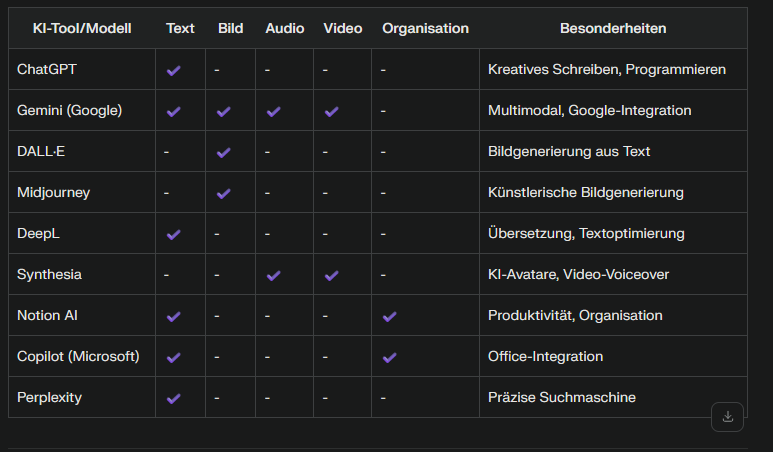Click the Organisation column header
This screenshot has width=773, height=452.
[x=425, y=28]
